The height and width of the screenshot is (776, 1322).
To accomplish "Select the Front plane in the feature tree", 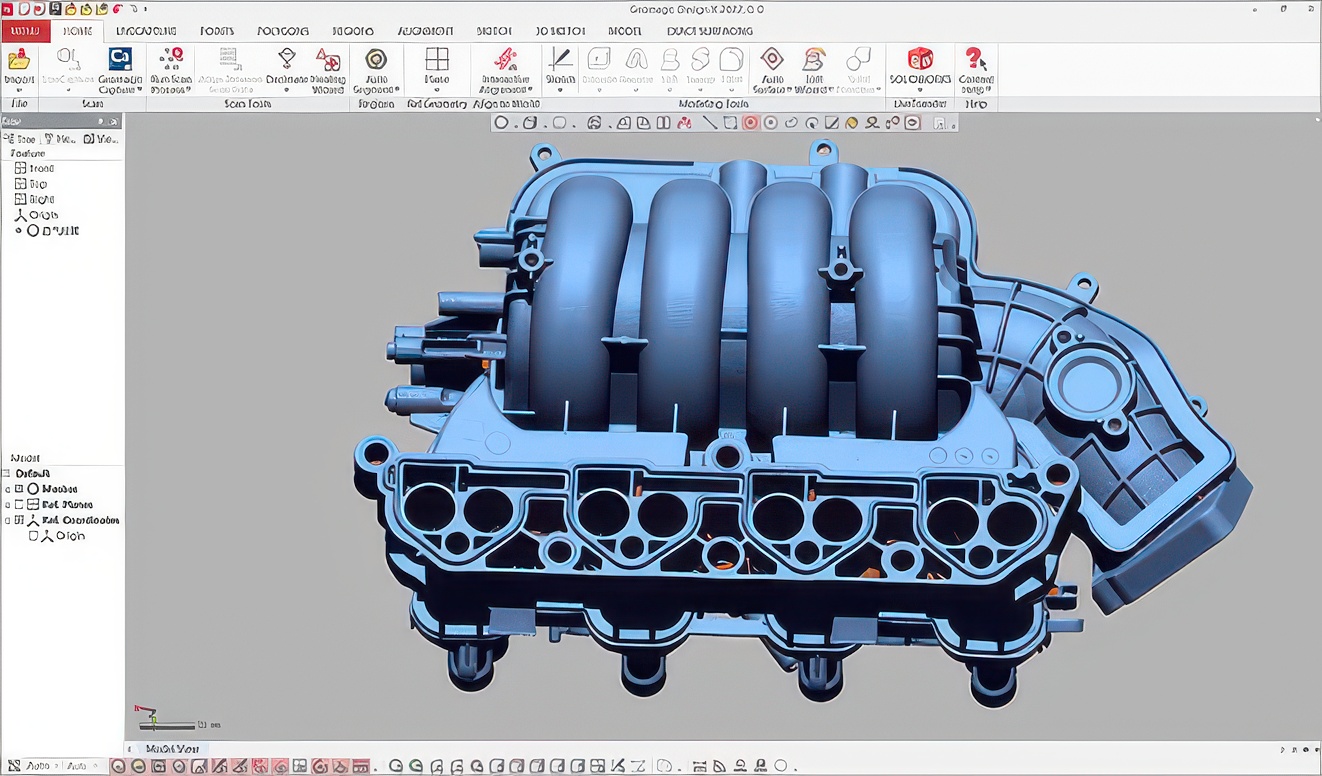I will point(40,169).
